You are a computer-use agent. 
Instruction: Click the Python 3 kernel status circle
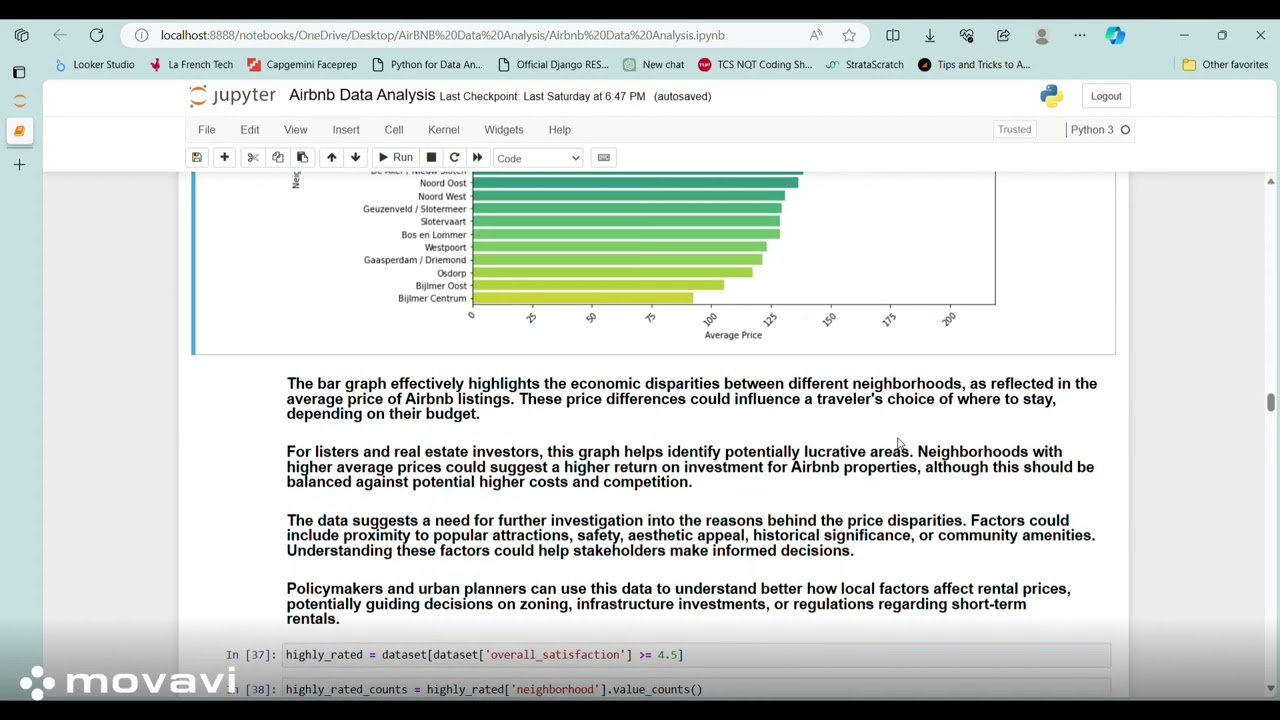tap(1125, 130)
